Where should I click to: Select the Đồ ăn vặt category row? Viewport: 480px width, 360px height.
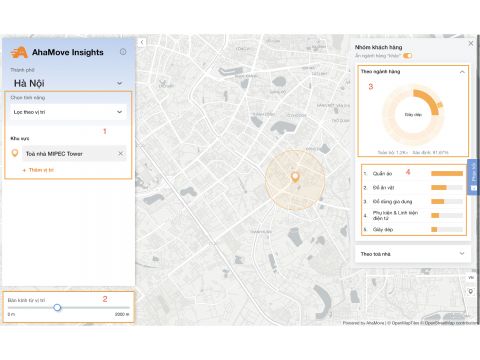coord(413,188)
